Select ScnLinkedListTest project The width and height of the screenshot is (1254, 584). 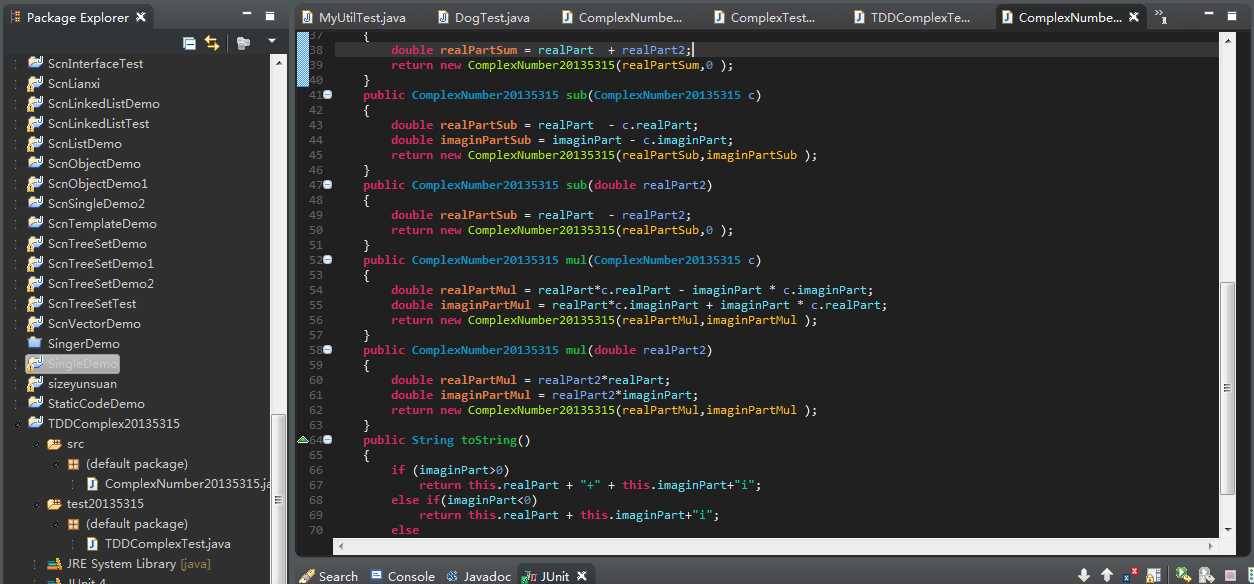tap(98, 123)
